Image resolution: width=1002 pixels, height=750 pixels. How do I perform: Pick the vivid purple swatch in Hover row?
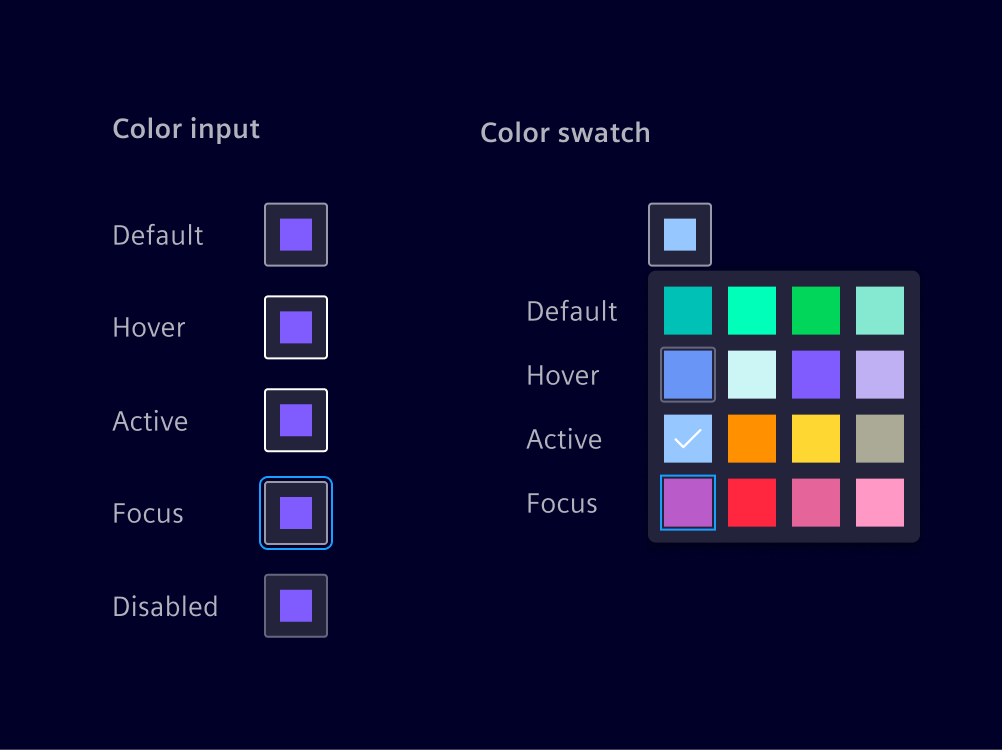pyautogui.click(x=815, y=374)
